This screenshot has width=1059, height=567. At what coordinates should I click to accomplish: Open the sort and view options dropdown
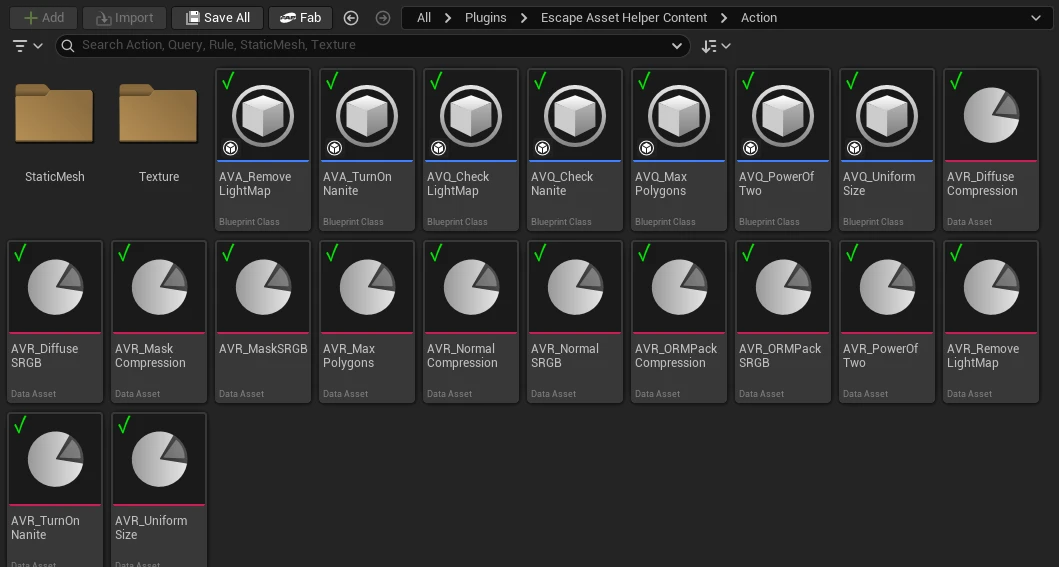click(716, 46)
